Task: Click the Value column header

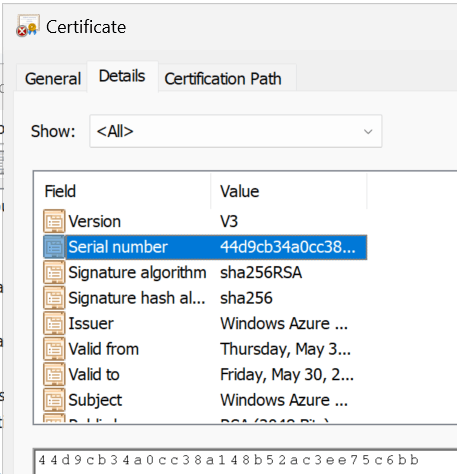Action: [x=289, y=191]
